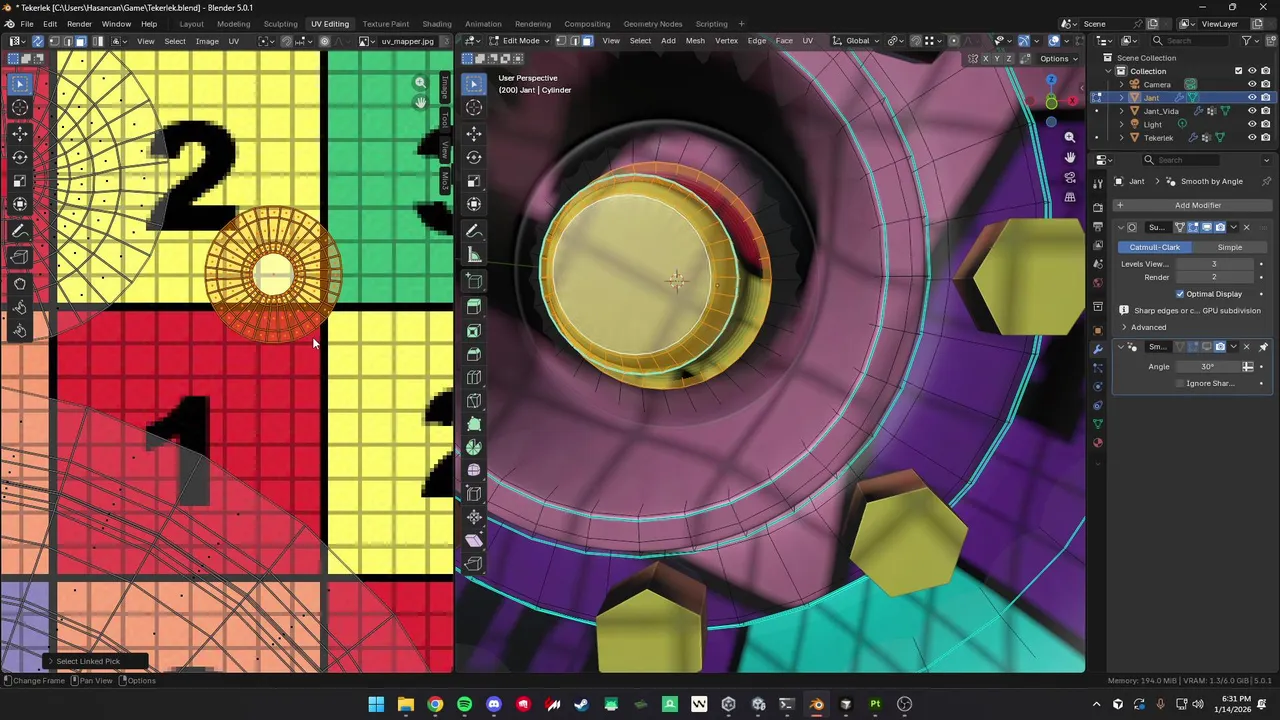Choose the Poly Build tool
This screenshot has width=1280, height=720.
[474, 424]
